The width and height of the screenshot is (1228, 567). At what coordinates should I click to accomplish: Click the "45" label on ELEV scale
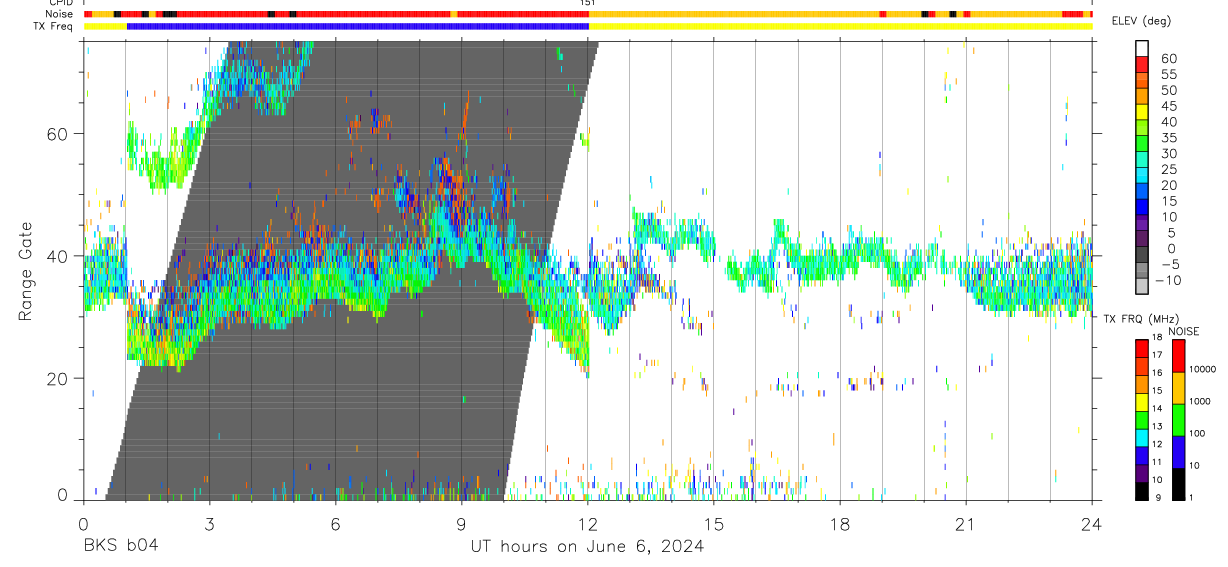(1169, 106)
